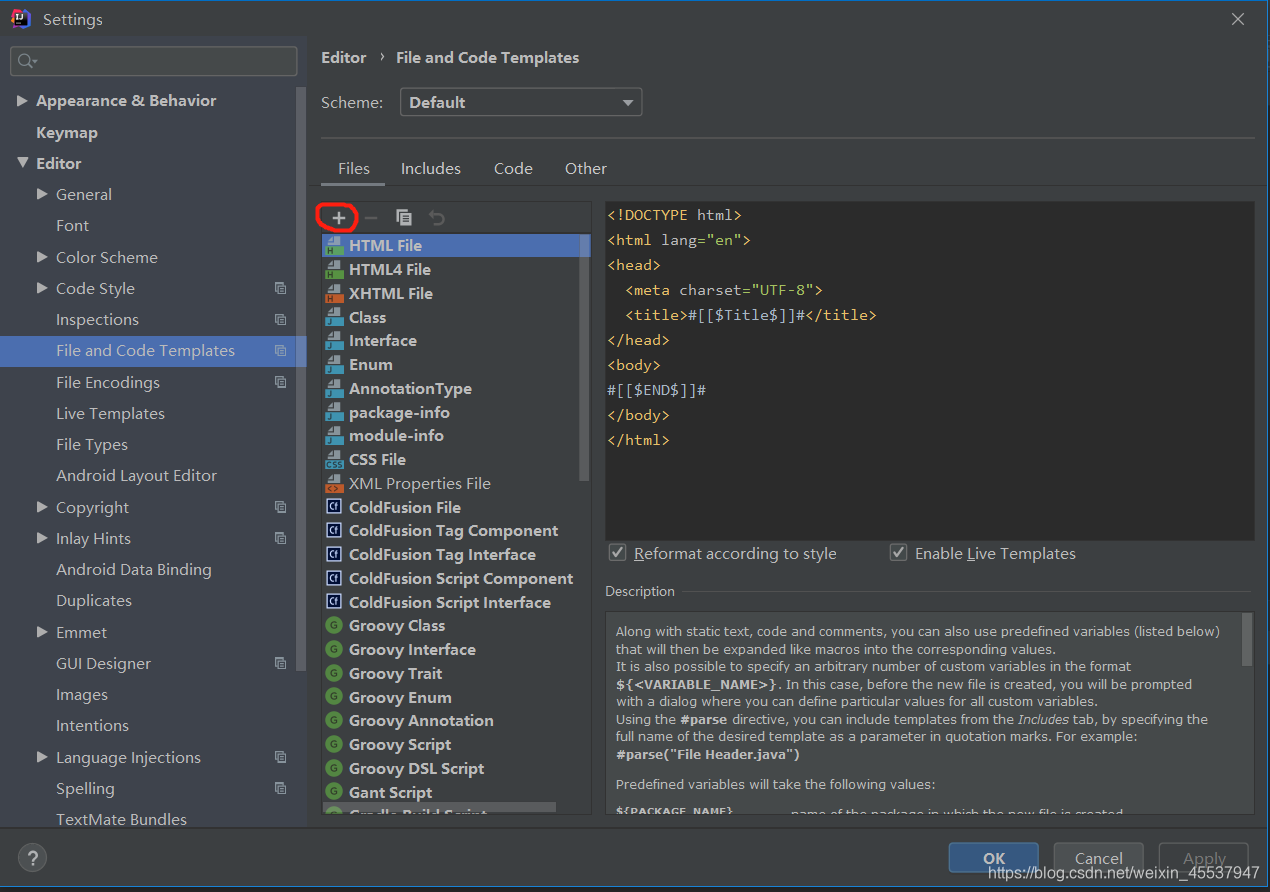This screenshot has height=892, width=1270.
Task: Expand the Code Style node
Action: coord(42,288)
